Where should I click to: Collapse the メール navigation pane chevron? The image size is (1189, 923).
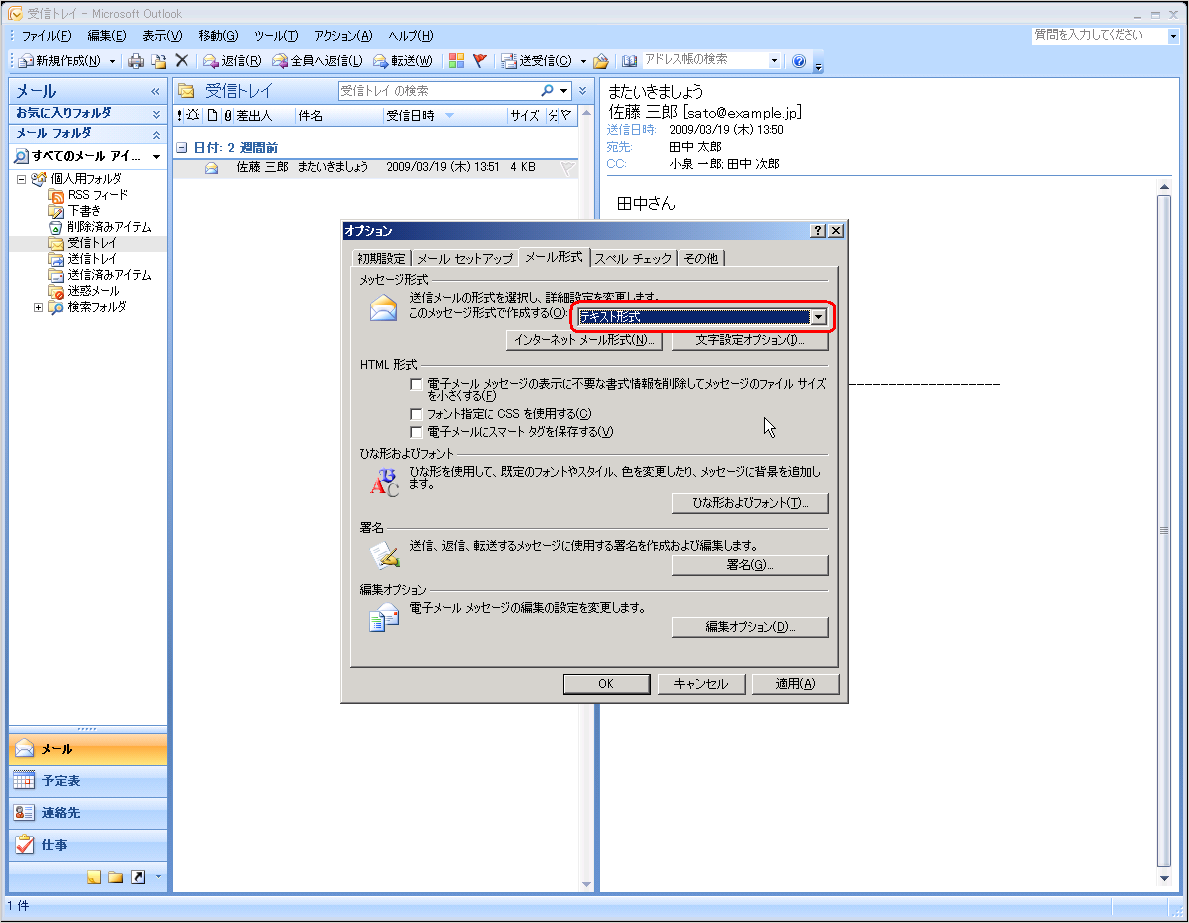tap(155, 92)
